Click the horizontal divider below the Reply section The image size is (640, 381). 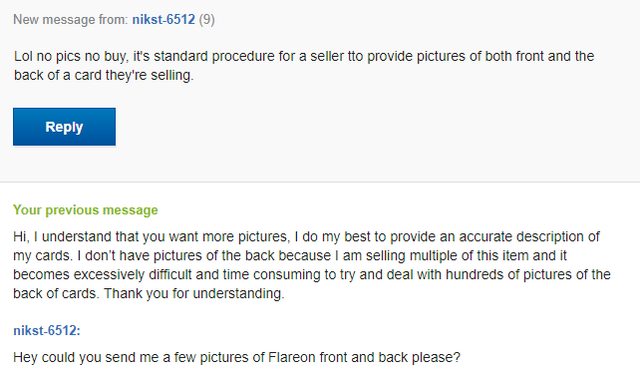[x=320, y=182]
